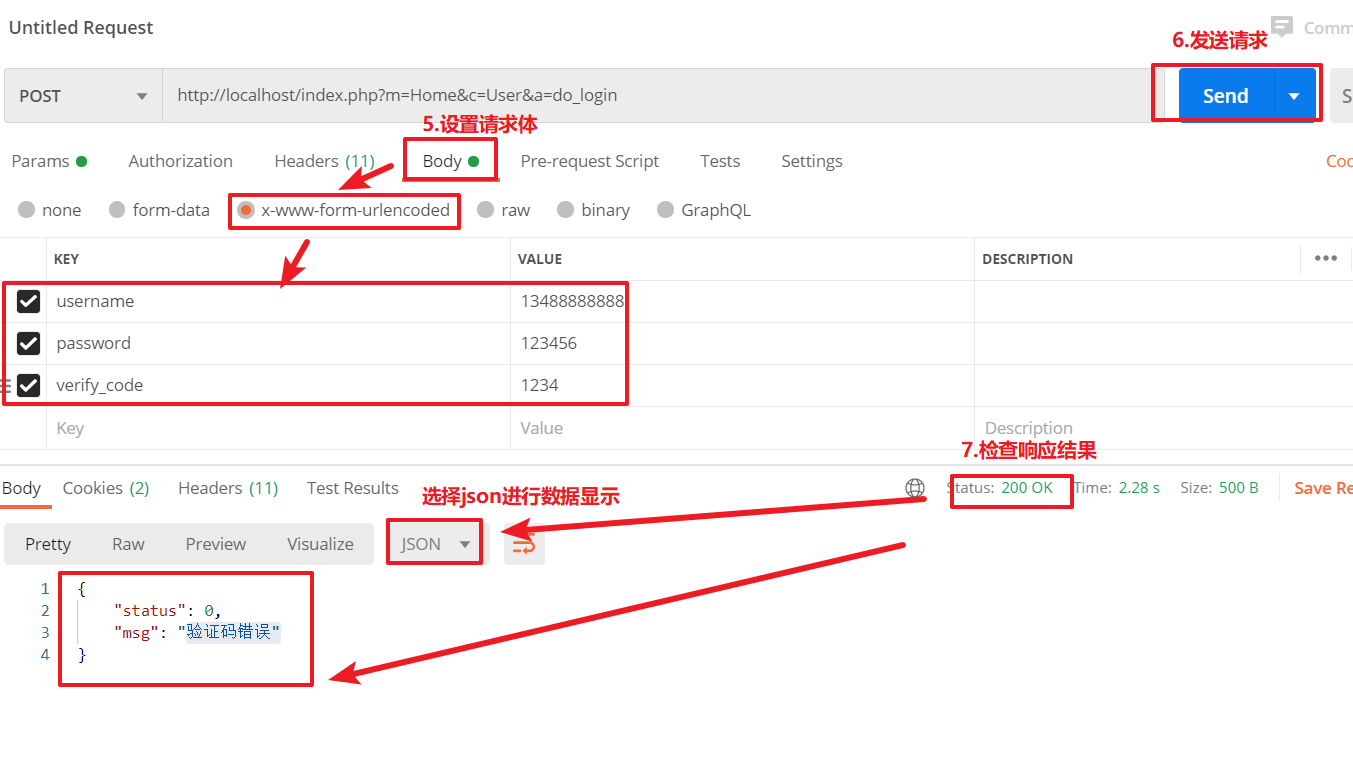
Task: Show the response Preview view
Action: (216, 544)
